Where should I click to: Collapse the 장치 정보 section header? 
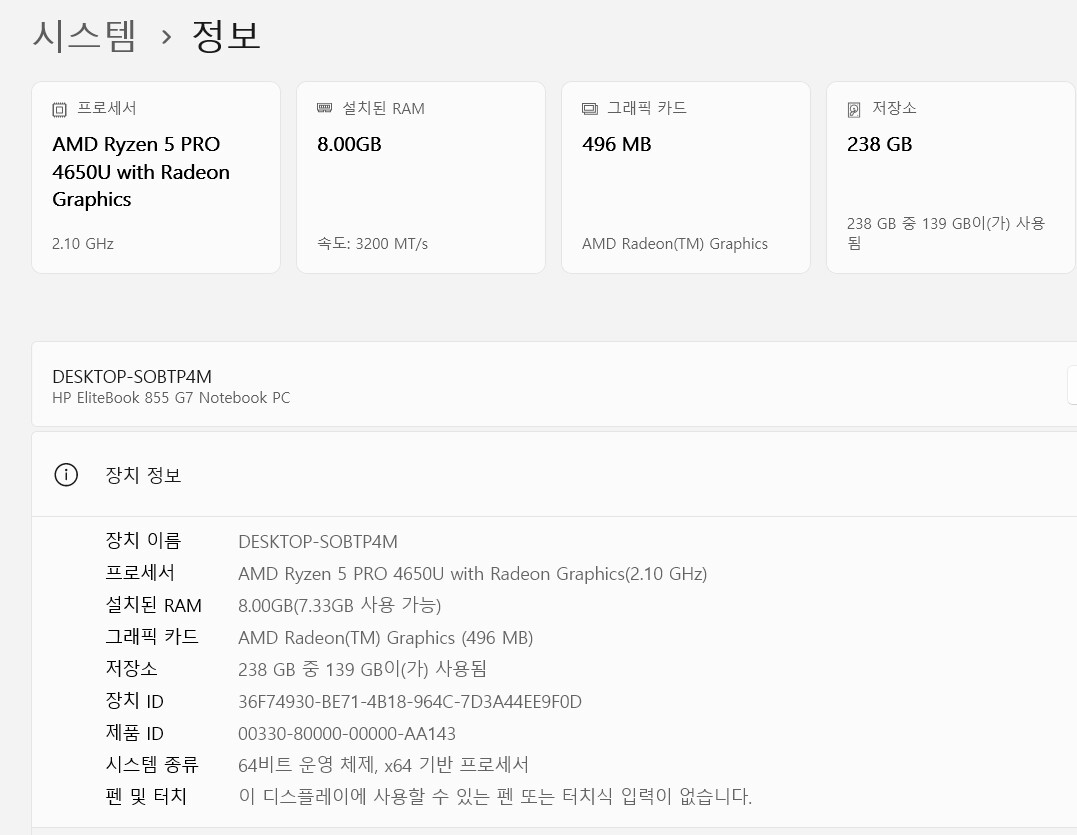[554, 474]
